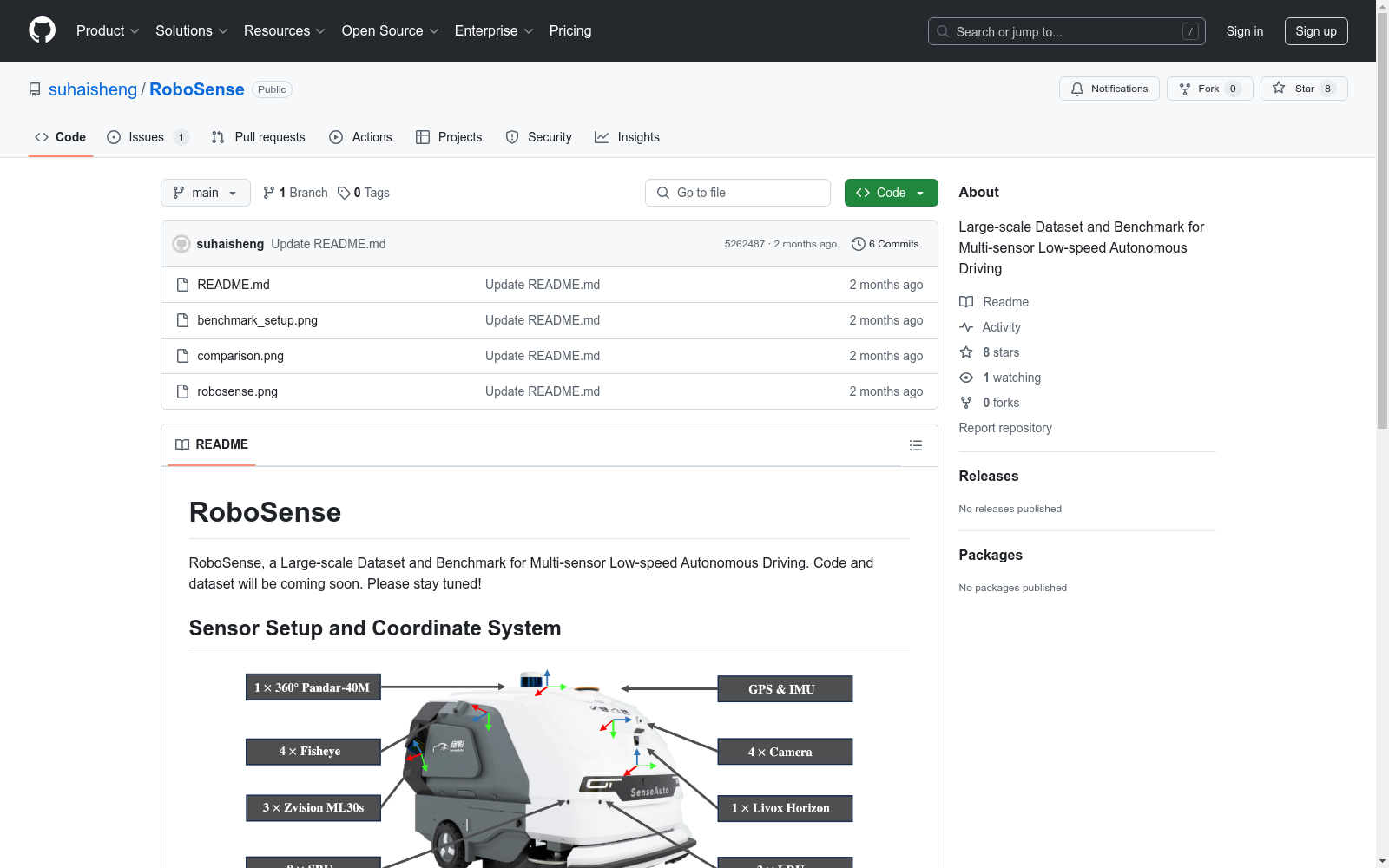
Task: Open the Projects tab
Action: (x=449, y=137)
